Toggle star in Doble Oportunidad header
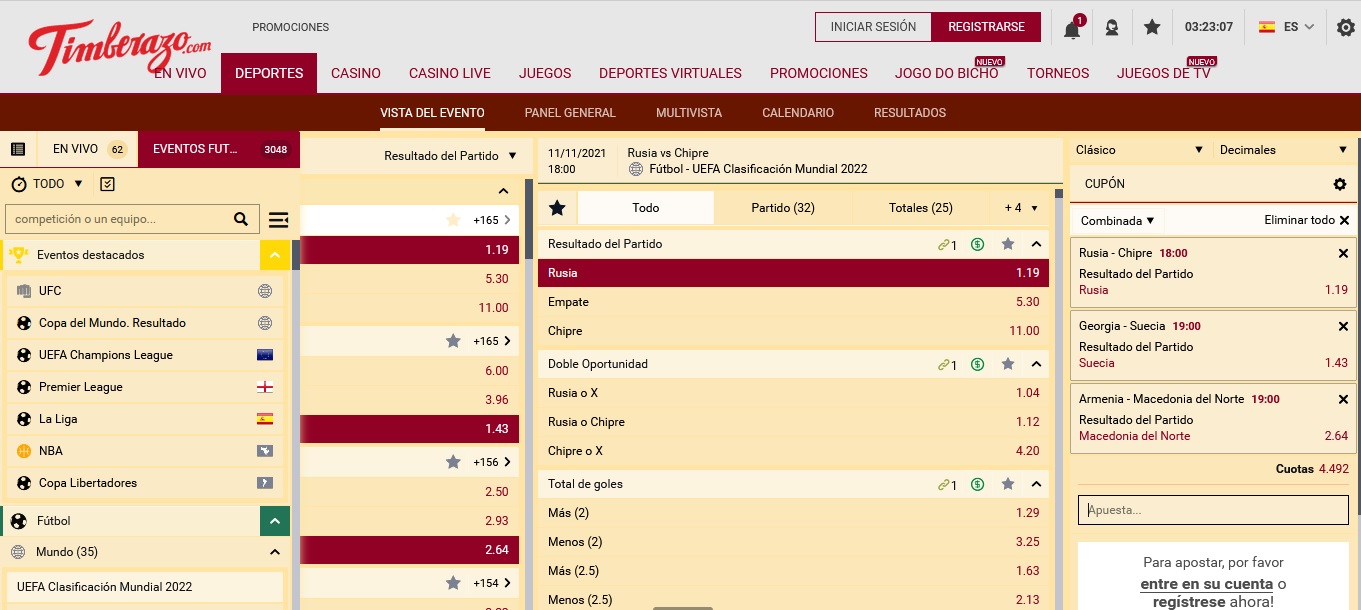 pyautogui.click(x=1008, y=364)
